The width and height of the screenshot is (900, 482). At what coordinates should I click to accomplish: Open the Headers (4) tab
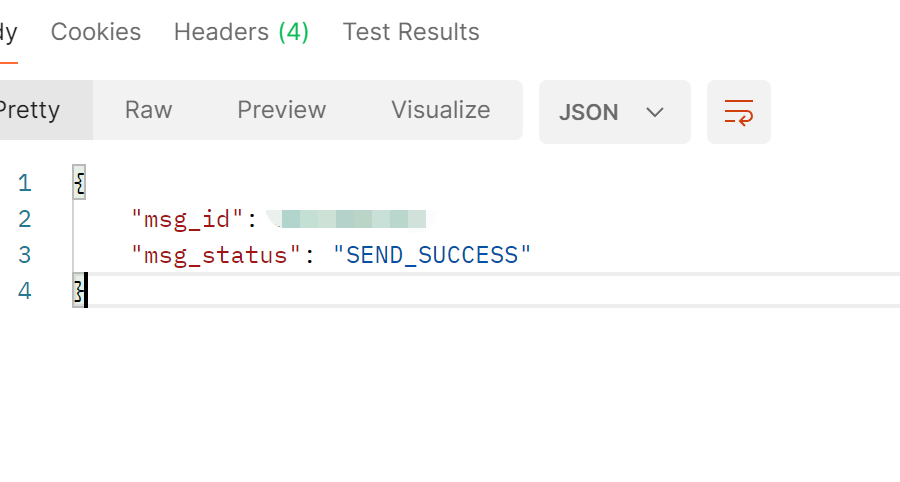point(242,32)
